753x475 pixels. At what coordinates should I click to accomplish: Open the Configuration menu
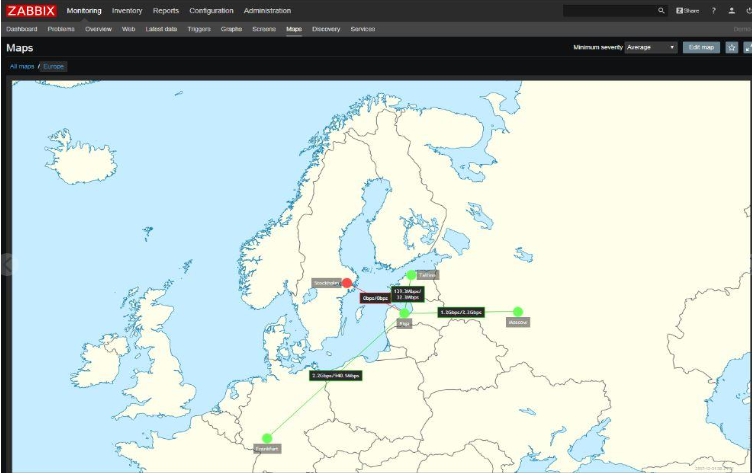(x=211, y=10)
